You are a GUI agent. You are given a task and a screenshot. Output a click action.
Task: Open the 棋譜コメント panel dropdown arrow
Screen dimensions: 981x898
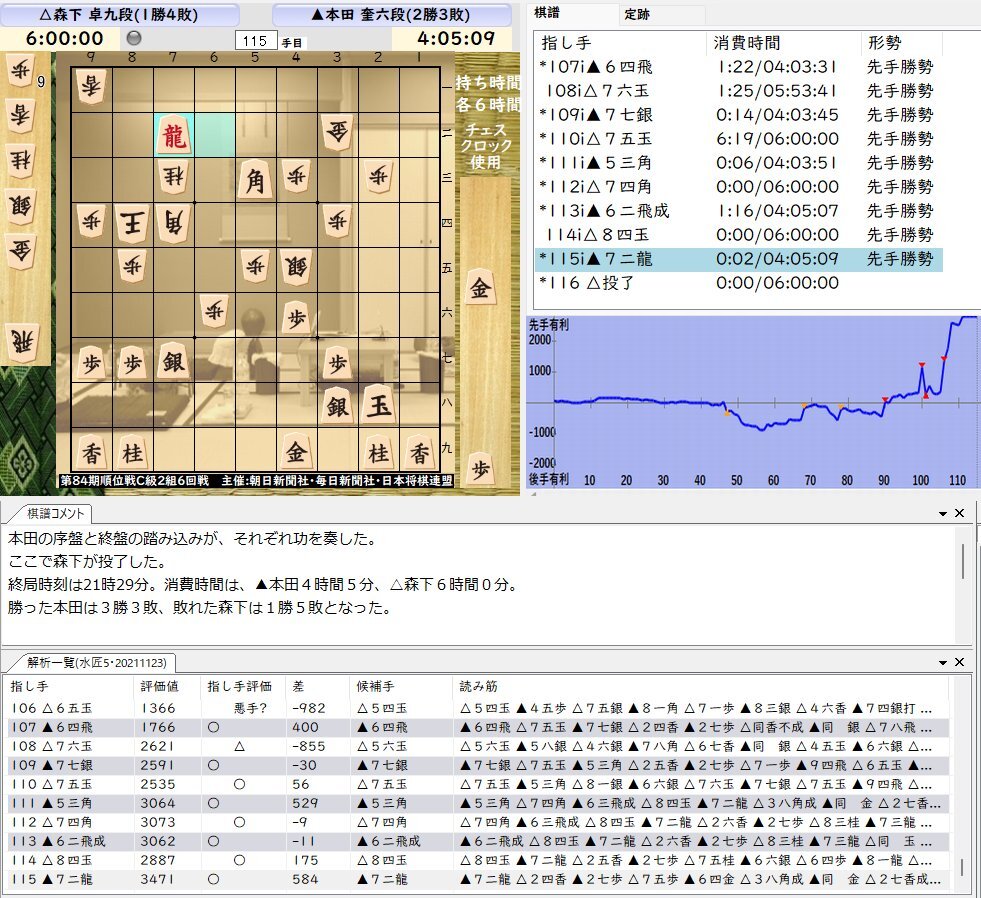click(x=943, y=514)
